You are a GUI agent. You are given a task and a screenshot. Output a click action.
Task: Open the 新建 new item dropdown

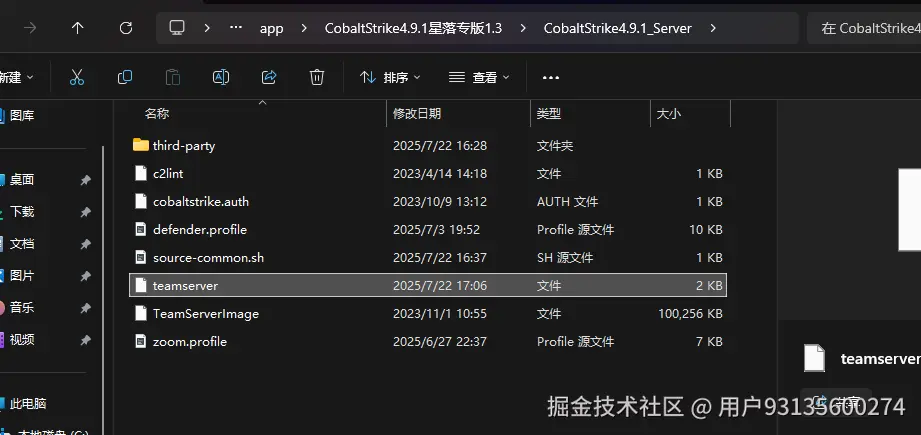[16, 77]
